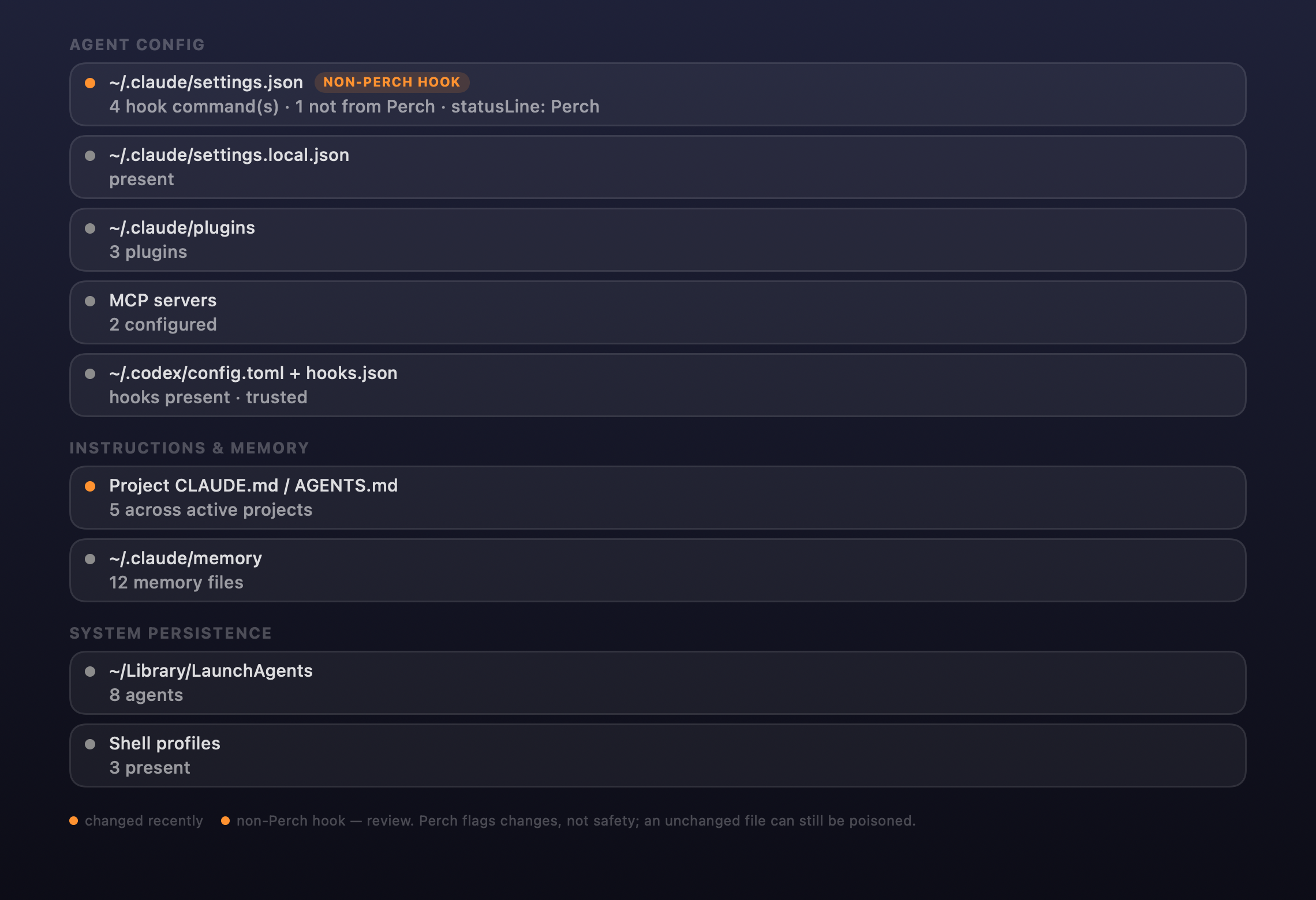This screenshot has height=900, width=1316.
Task: Click '2 configured' under MCP servers
Action: pos(163,325)
